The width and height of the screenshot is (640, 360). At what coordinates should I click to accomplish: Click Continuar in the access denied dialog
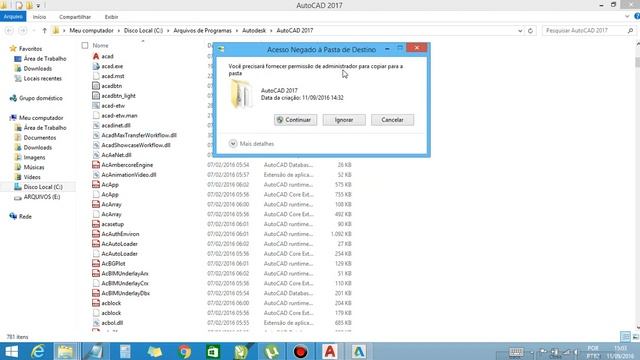pos(295,120)
